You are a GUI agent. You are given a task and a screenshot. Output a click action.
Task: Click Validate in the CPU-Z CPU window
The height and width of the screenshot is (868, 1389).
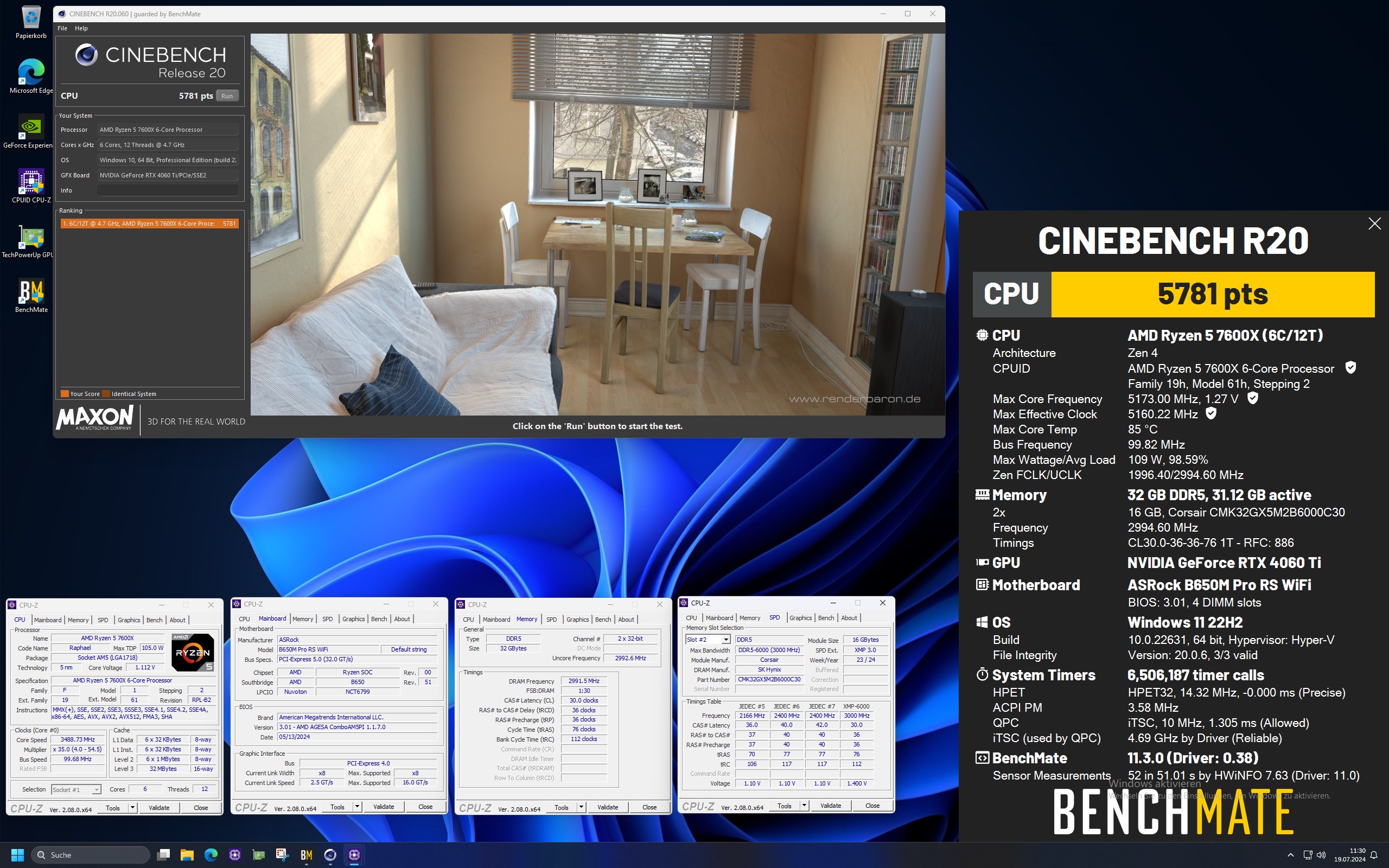[159, 808]
